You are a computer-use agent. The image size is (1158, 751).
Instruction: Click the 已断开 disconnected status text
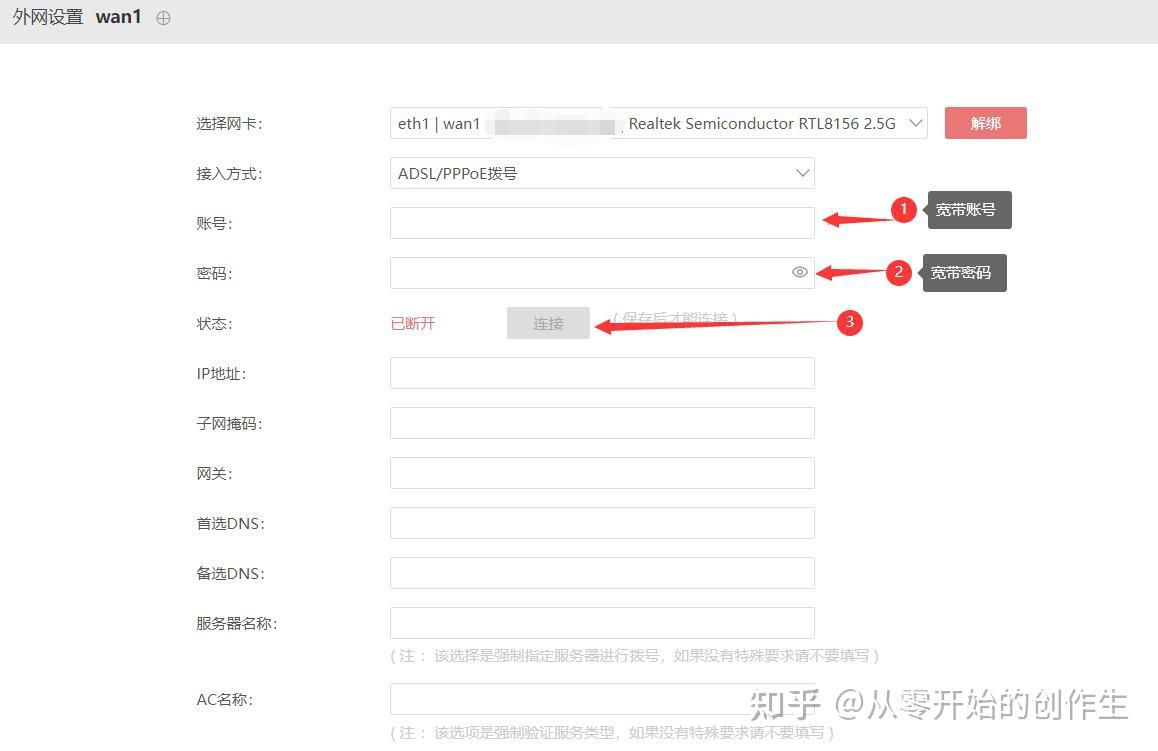tap(412, 323)
